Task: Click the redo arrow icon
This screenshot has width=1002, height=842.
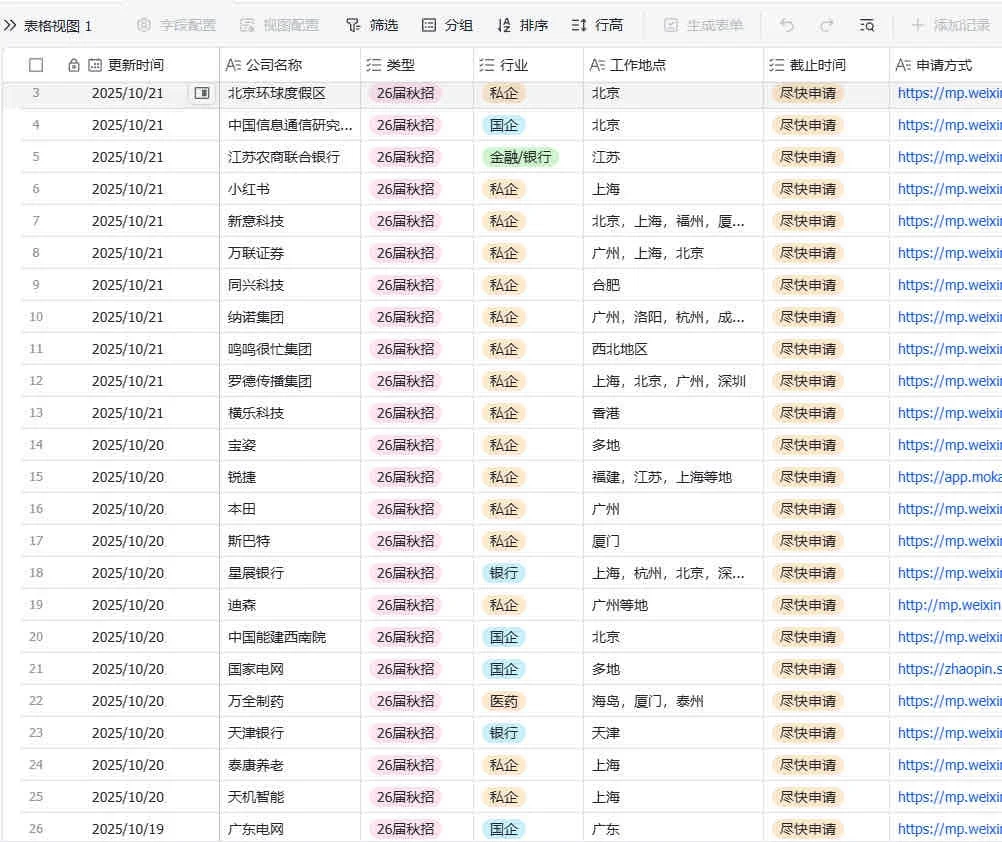Action: click(x=825, y=25)
